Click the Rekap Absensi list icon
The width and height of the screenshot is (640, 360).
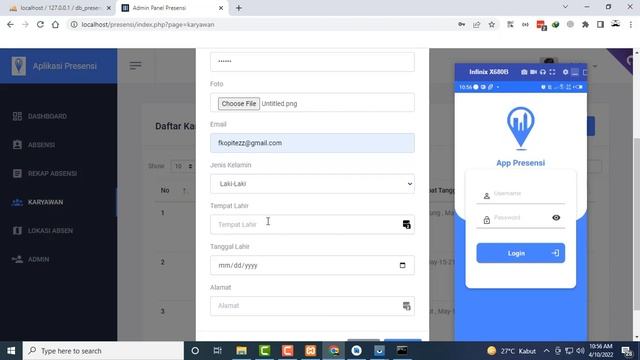17,173
